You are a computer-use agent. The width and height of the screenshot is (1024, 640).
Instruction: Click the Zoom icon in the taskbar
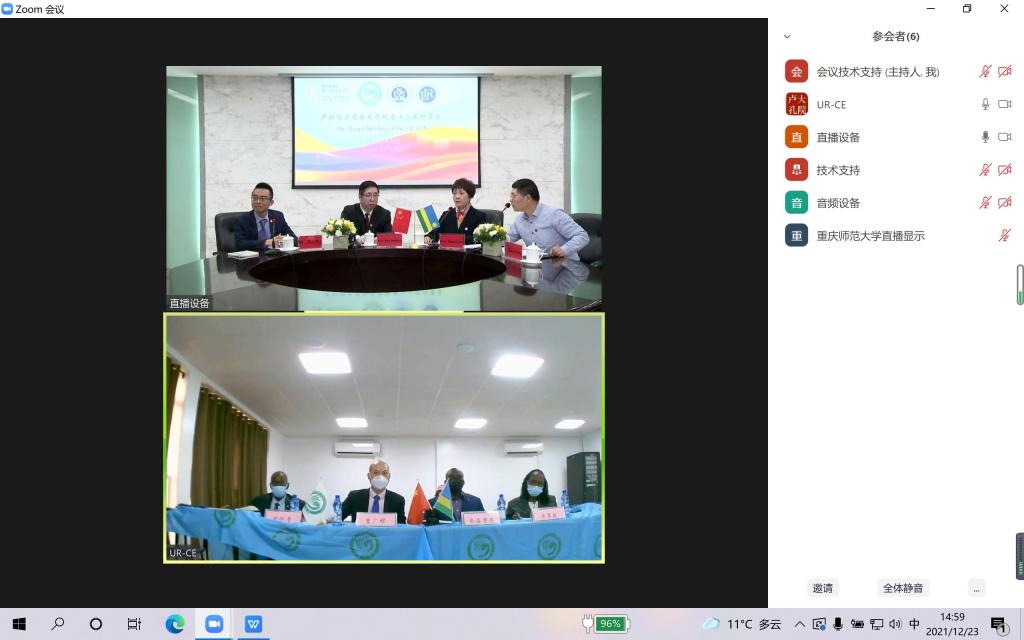tap(214, 624)
